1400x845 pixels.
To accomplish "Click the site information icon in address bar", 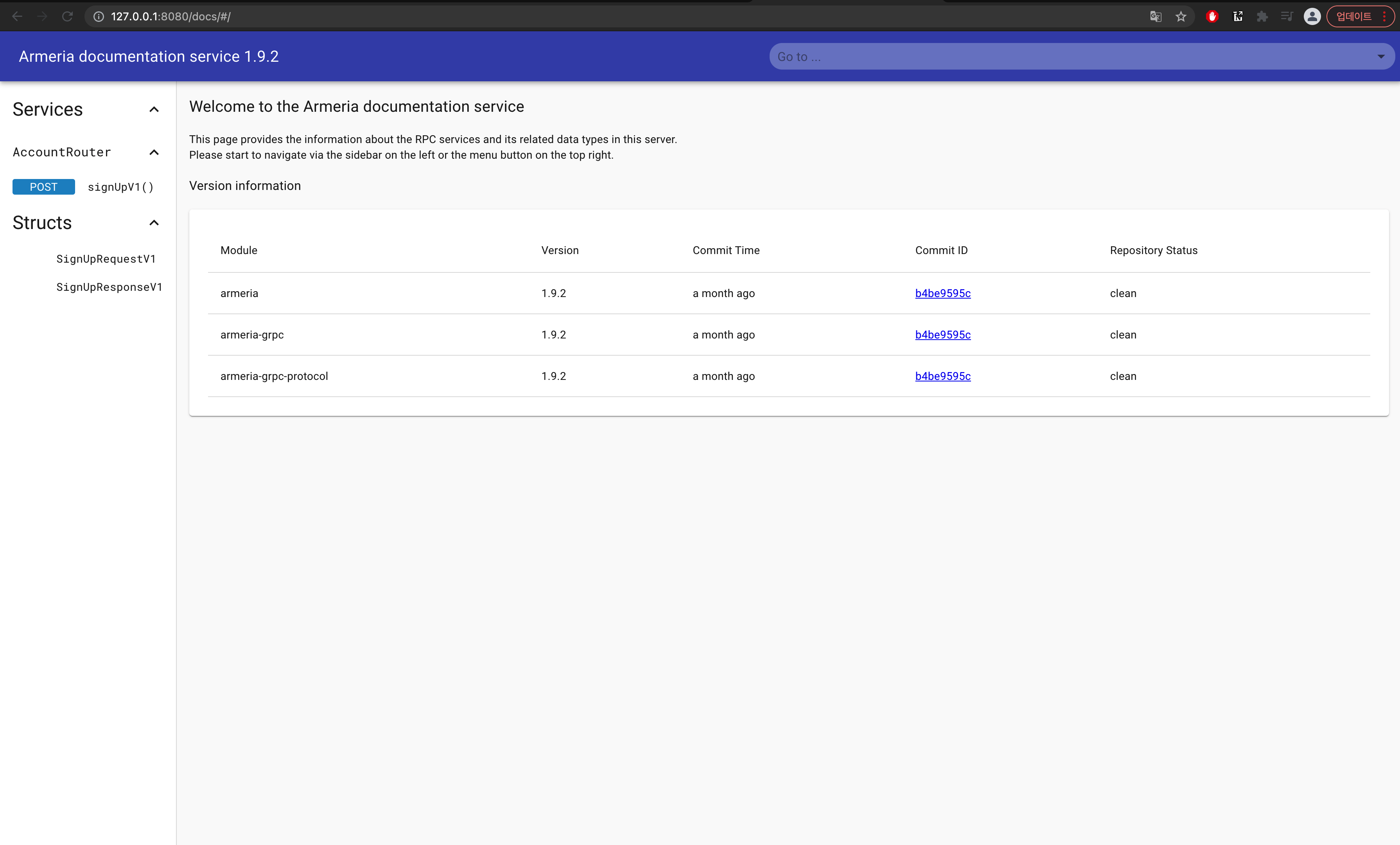I will pyautogui.click(x=99, y=16).
